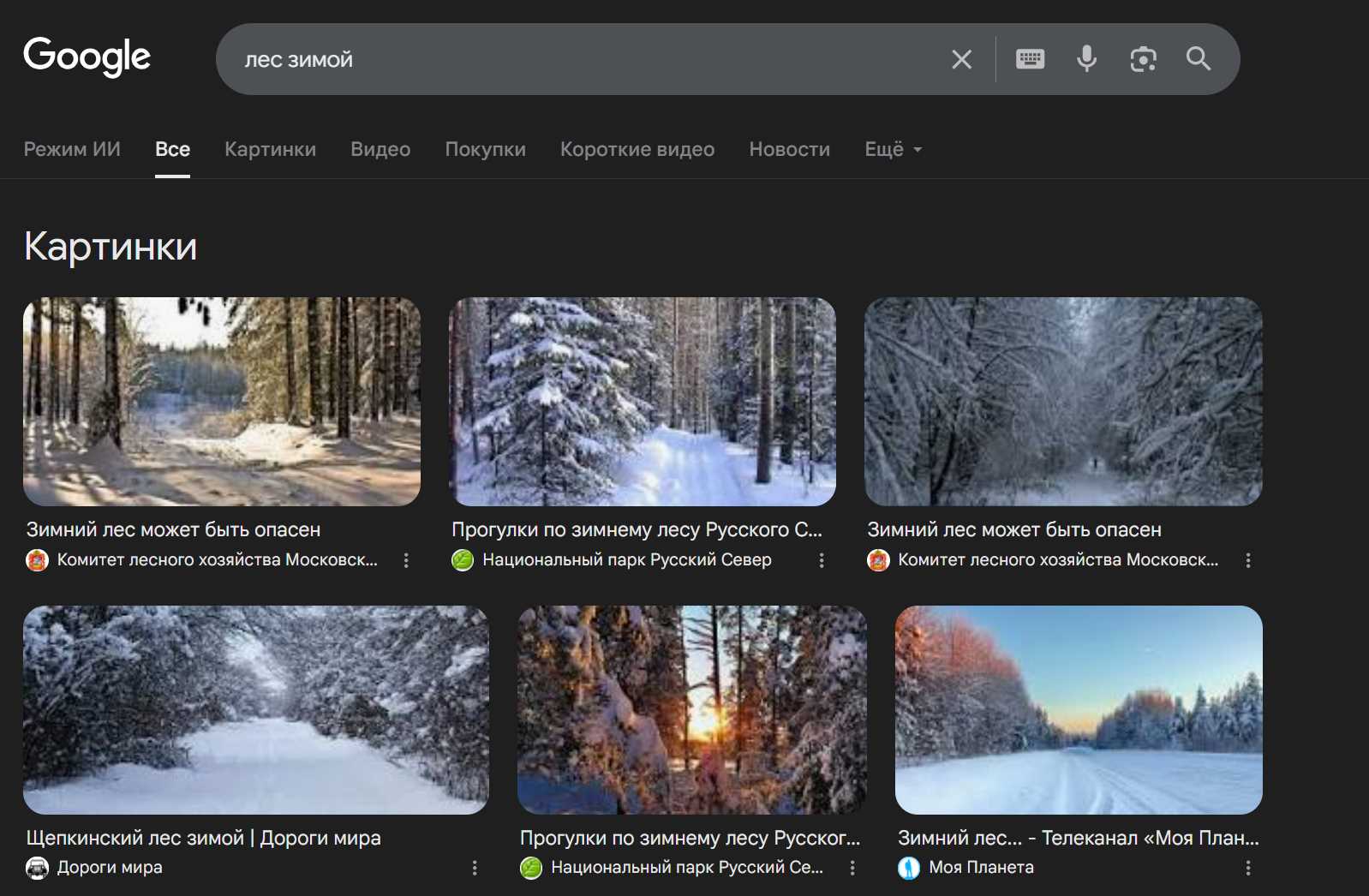Click the Национальный парк Русский Се... source name
This screenshot has height=896, width=1369.
click(687, 868)
